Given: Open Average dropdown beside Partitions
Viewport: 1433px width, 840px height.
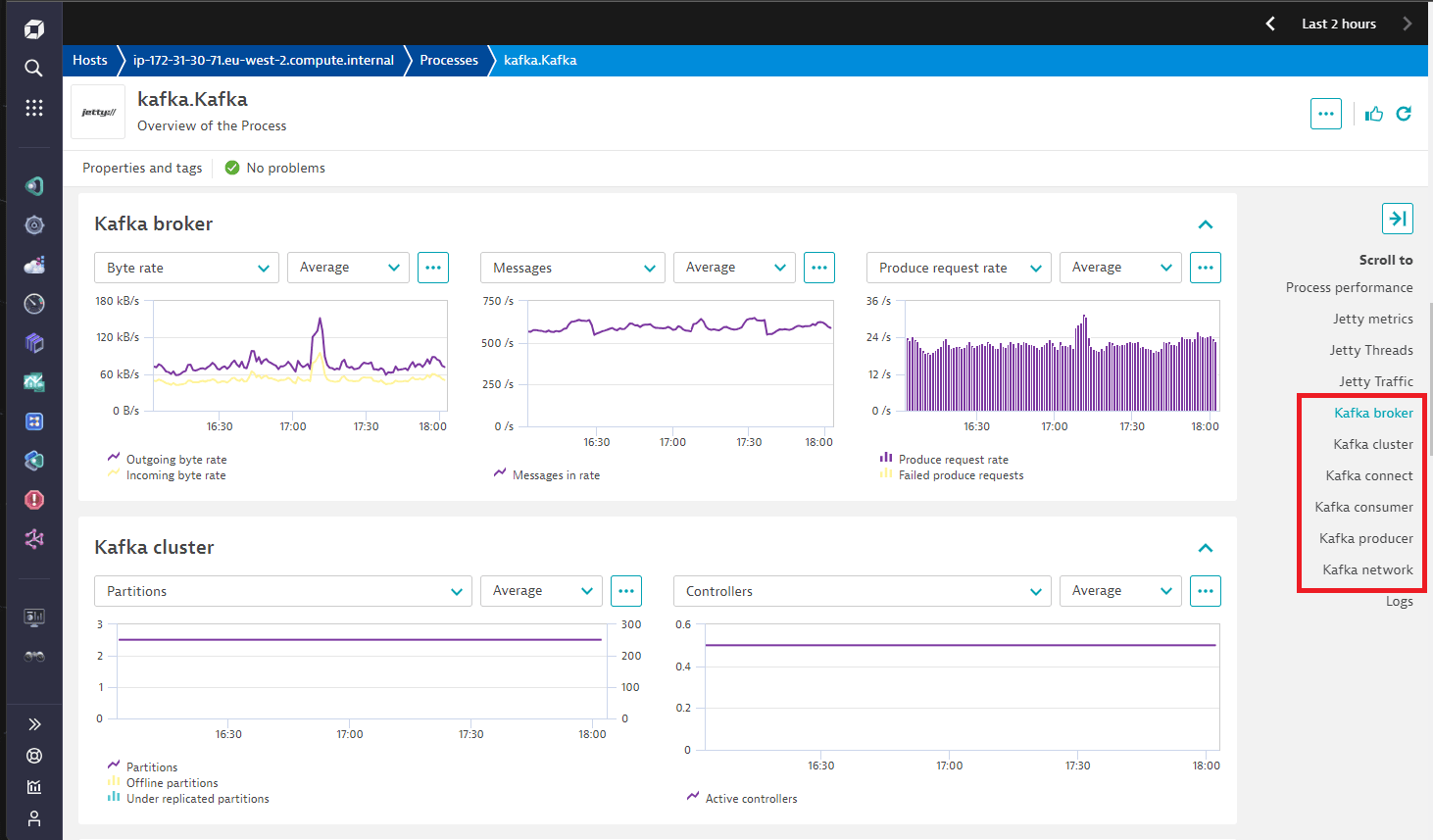Looking at the screenshot, I should tap(541, 591).
